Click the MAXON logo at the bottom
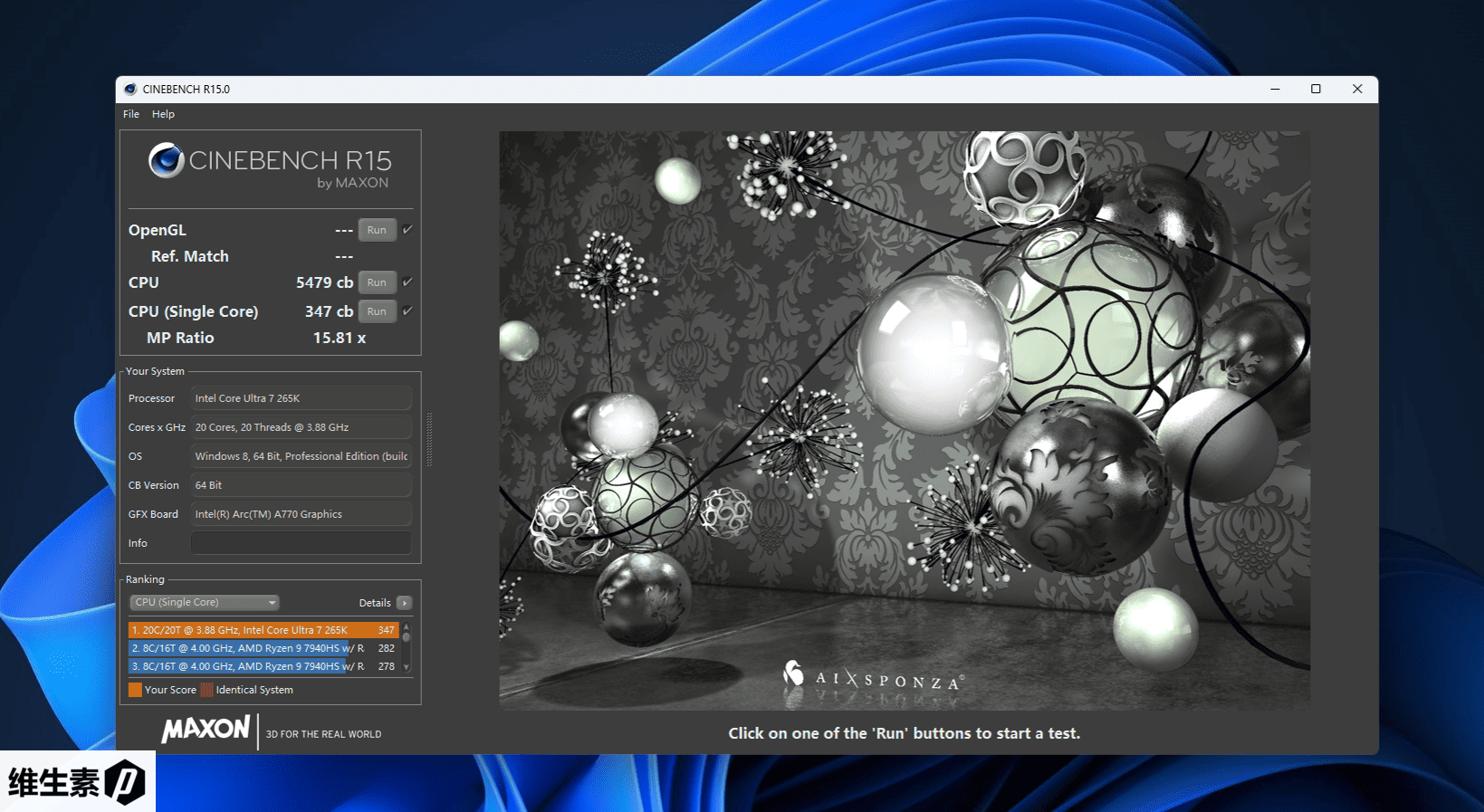This screenshot has width=1484, height=812. coord(206,730)
